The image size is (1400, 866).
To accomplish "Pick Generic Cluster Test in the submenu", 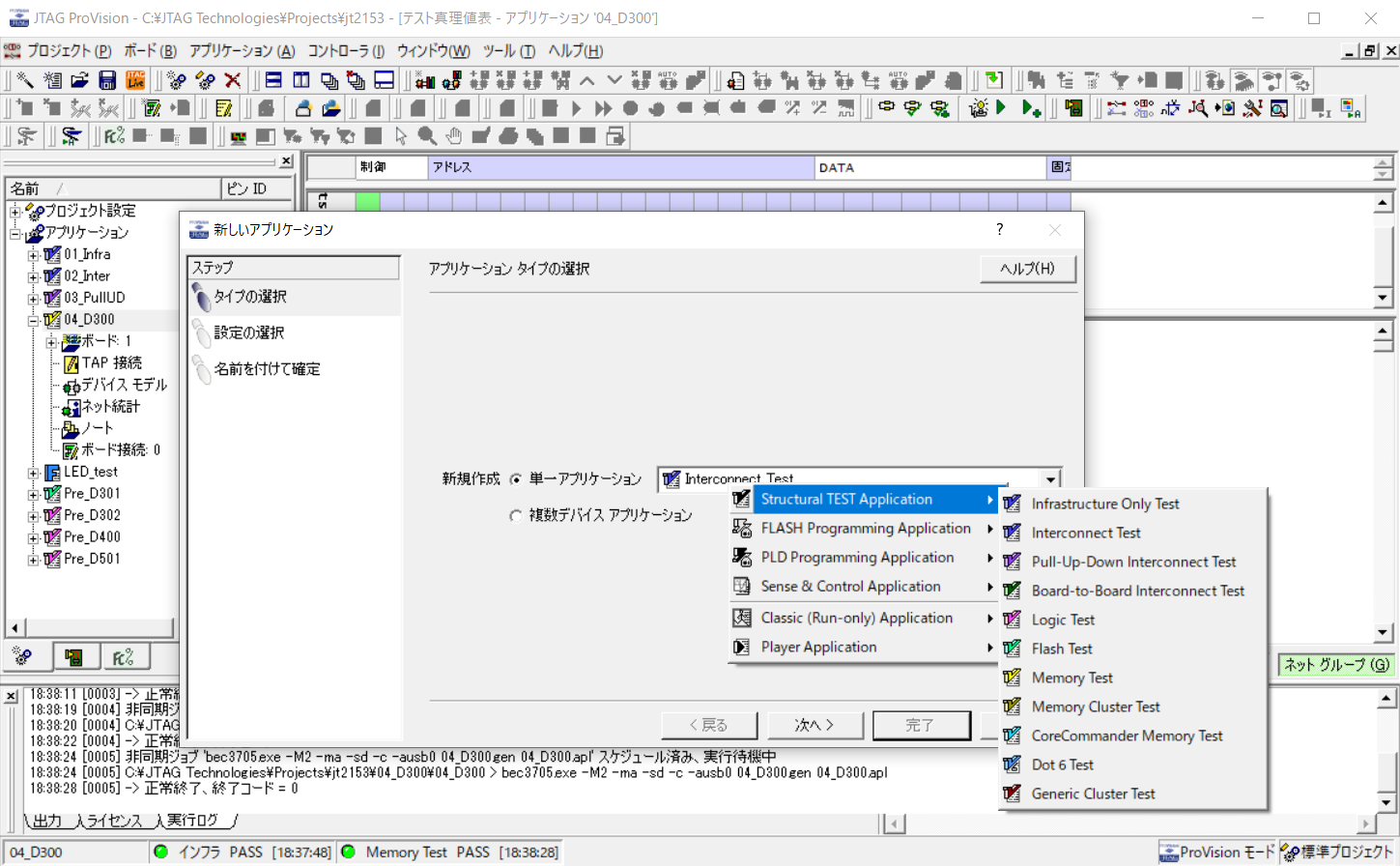I will tap(1132, 794).
